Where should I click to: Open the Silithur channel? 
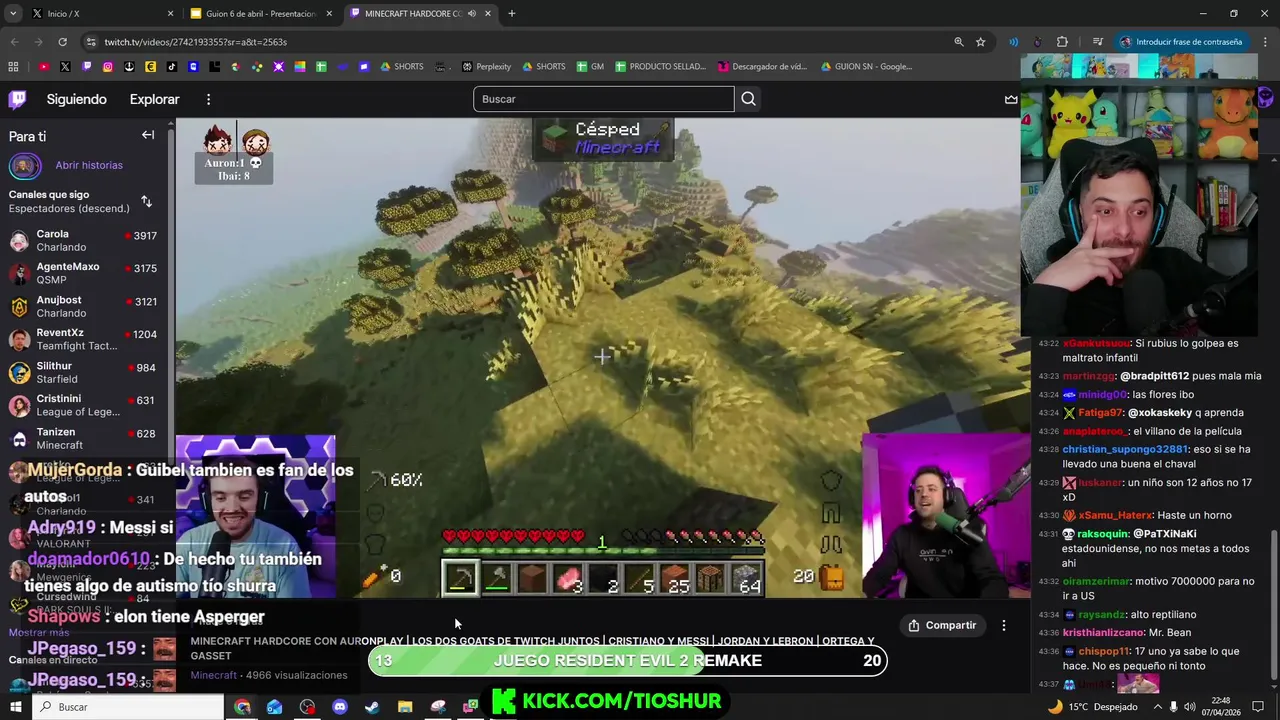tap(85, 373)
